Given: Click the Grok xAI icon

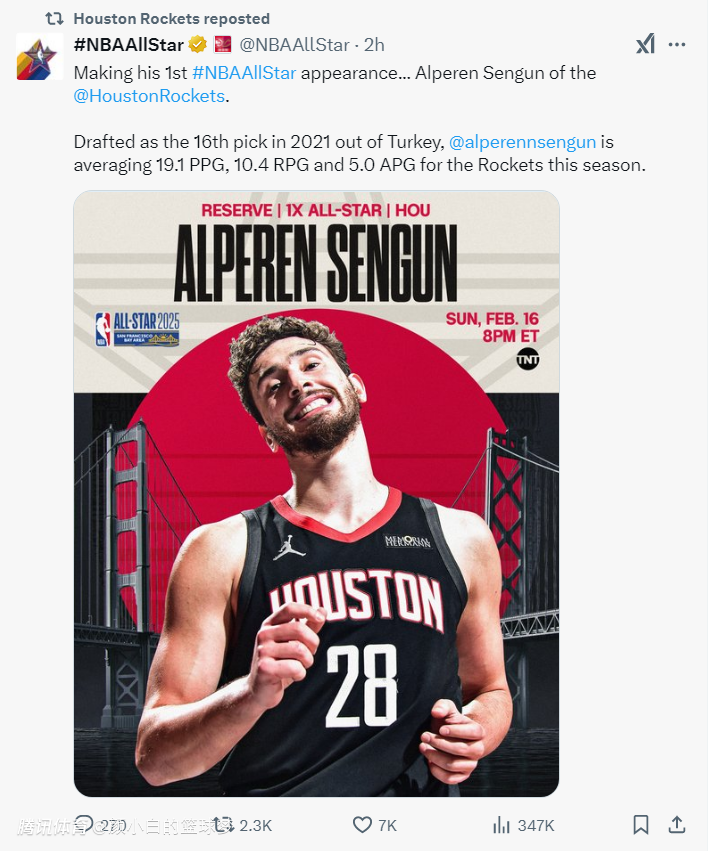Looking at the screenshot, I should (x=645, y=44).
